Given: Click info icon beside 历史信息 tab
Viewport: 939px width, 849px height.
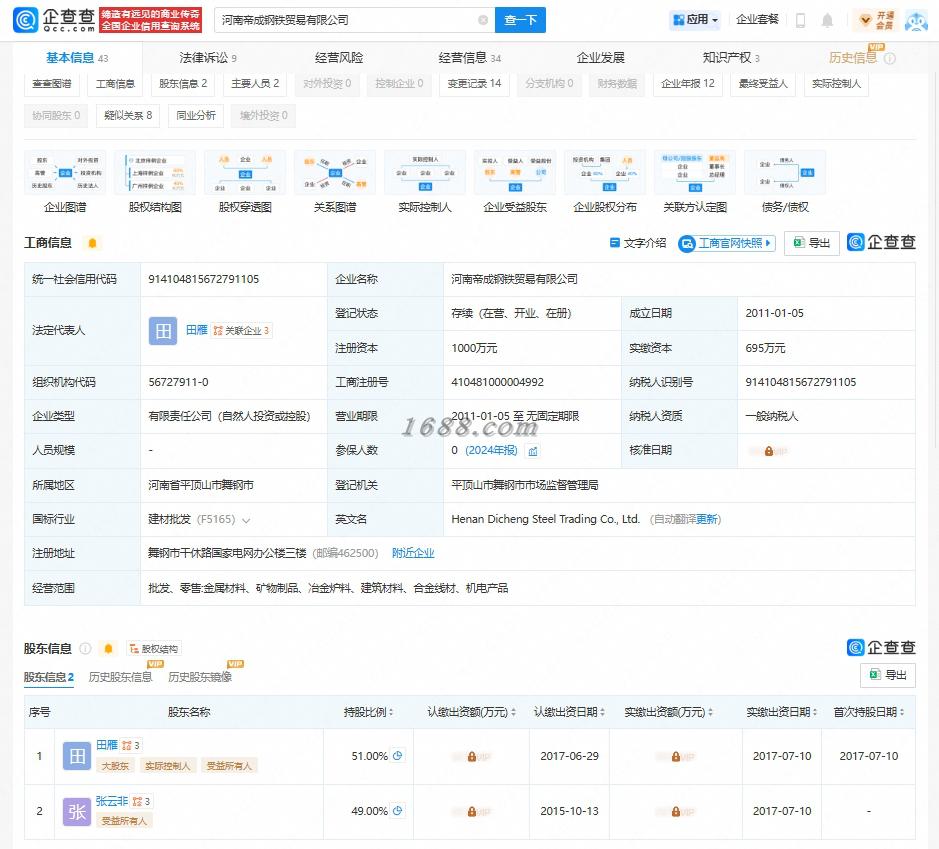Looking at the screenshot, I should pyautogui.click(x=890, y=59).
